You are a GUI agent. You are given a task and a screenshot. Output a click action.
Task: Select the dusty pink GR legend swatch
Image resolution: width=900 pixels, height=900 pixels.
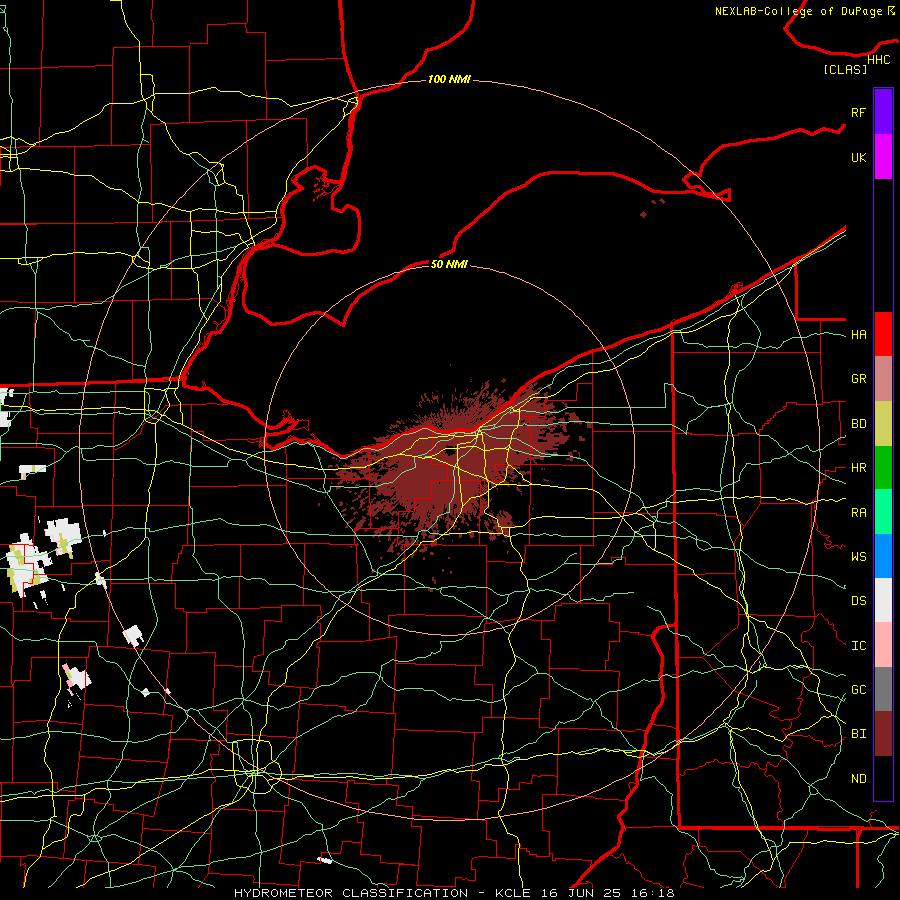point(883,379)
